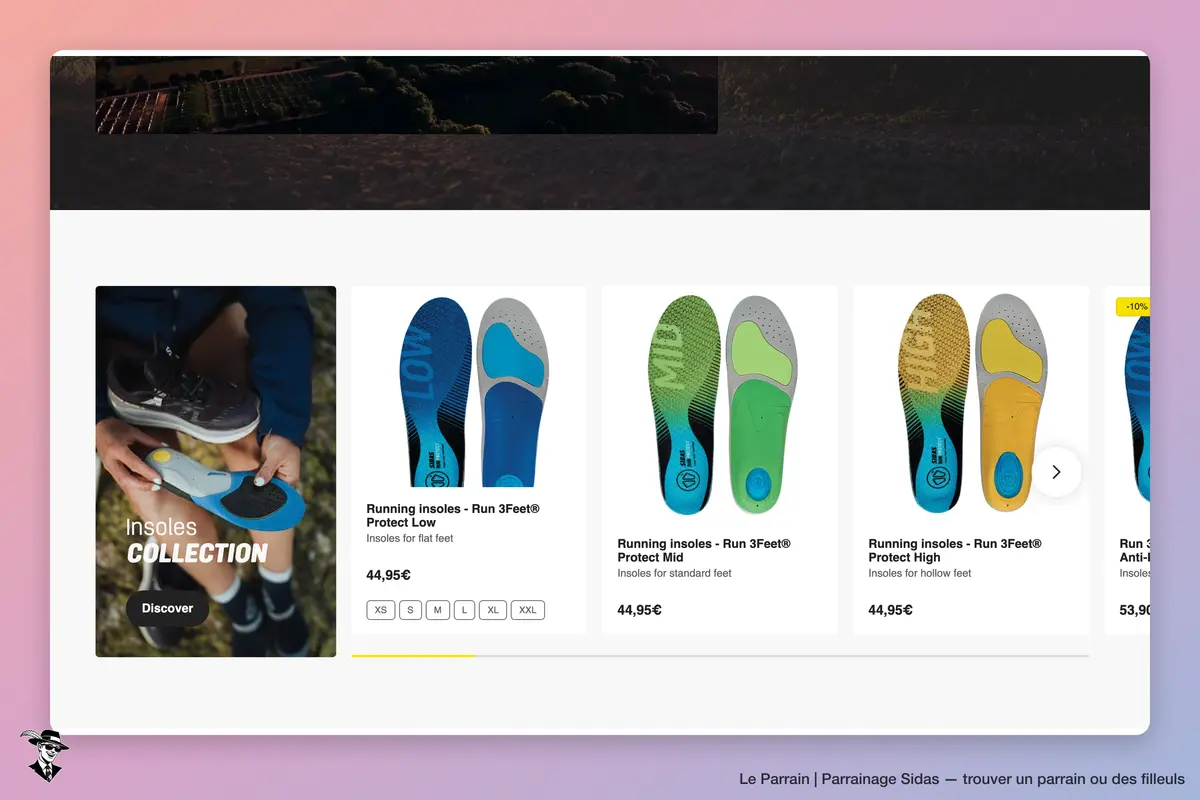Open the Run 3Feet® Protect High title link

point(955,551)
